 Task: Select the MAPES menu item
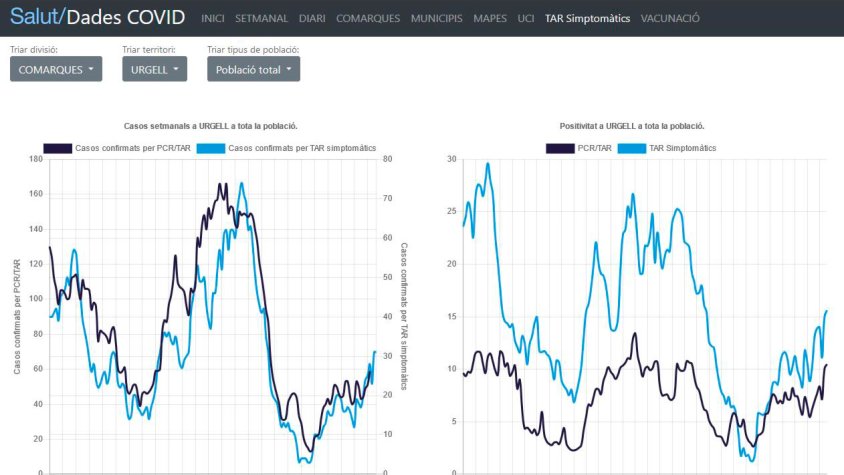(490, 19)
